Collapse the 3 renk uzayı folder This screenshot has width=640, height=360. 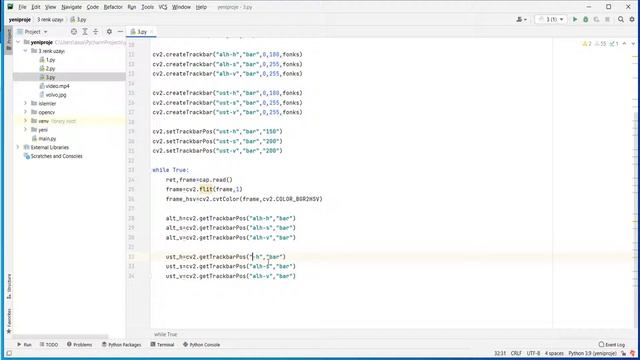click(x=26, y=51)
